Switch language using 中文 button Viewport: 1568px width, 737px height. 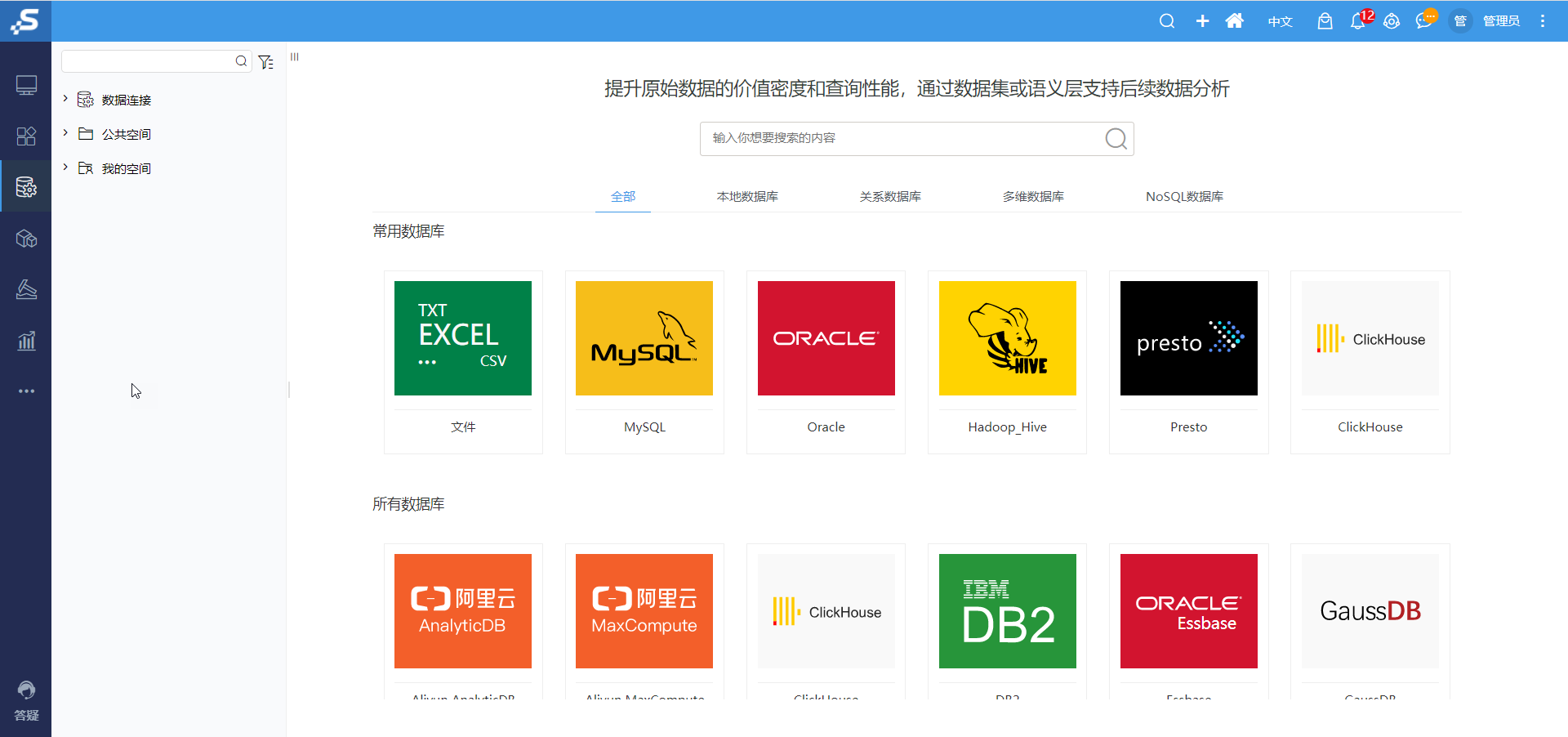click(1280, 21)
